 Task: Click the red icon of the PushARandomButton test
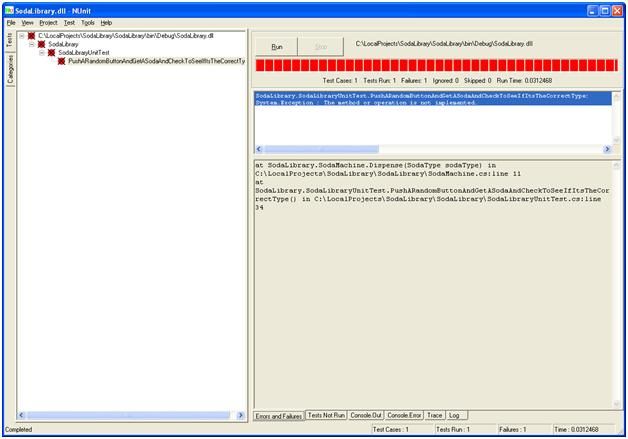pyautogui.click(x=61, y=61)
